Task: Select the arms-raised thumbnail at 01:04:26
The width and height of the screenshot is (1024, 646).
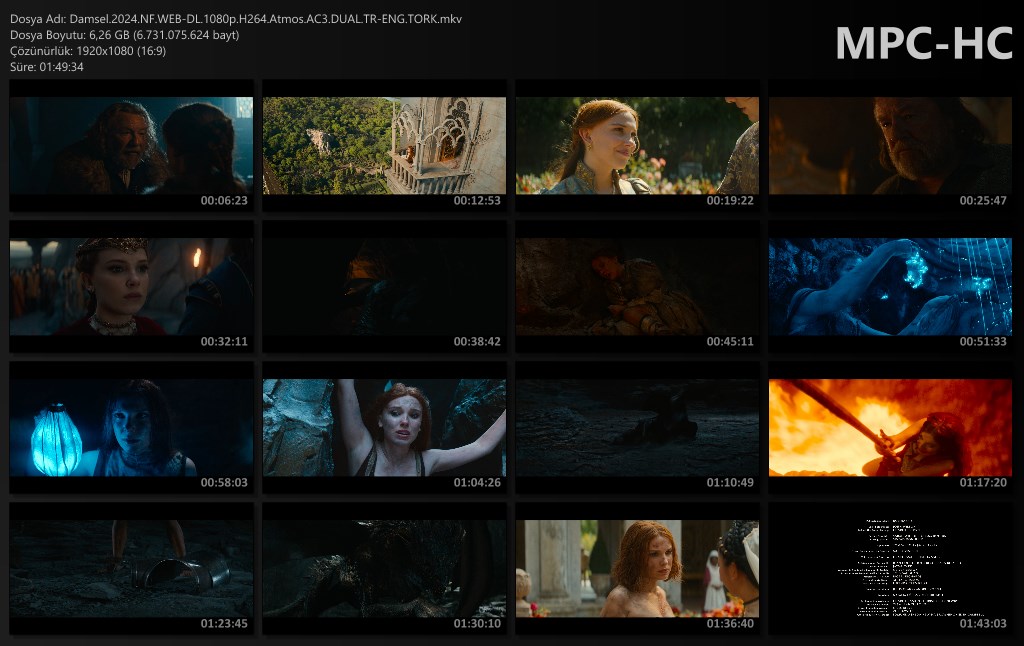Action: (x=384, y=427)
